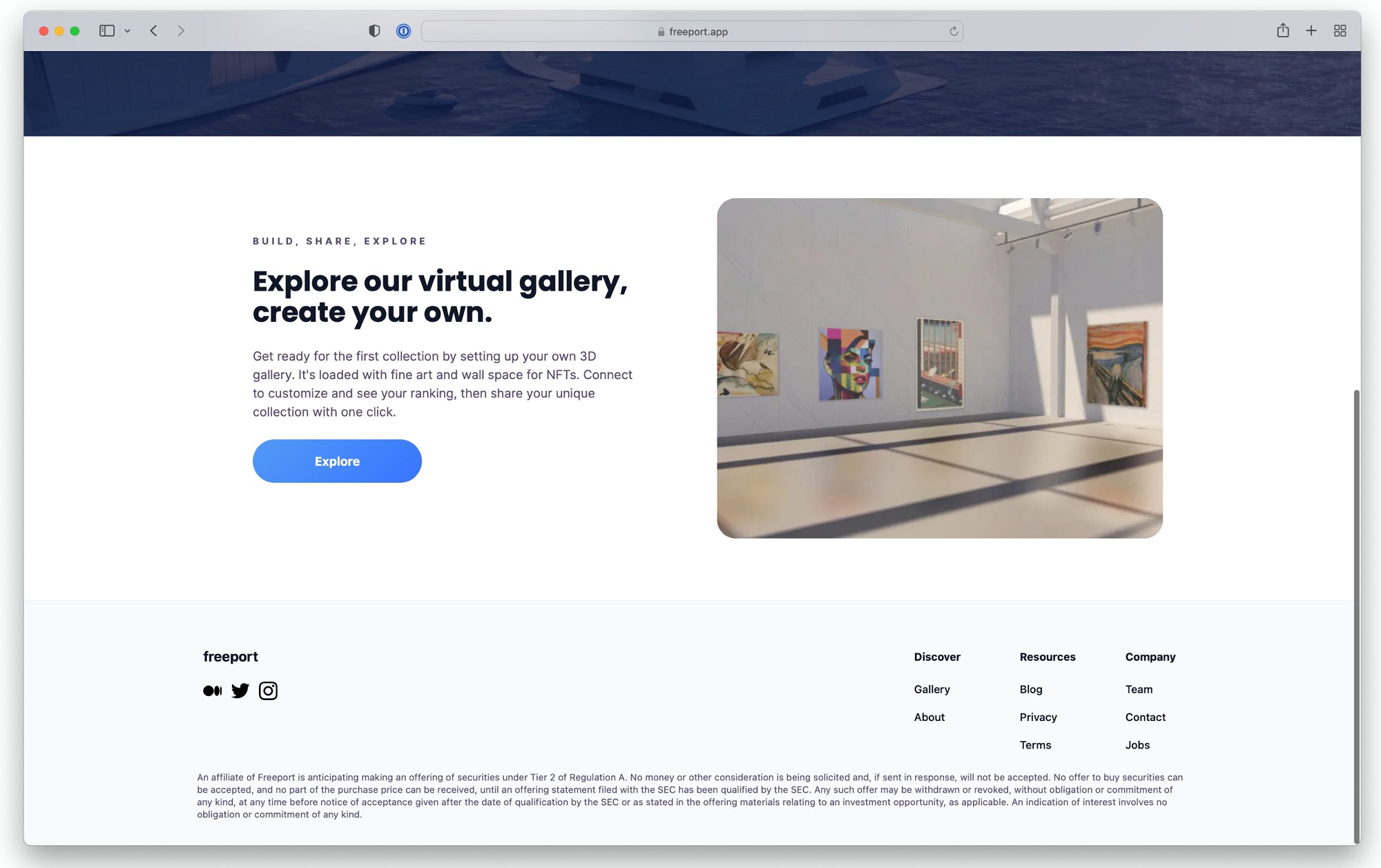Open a new tab with plus icon
The image size is (1381, 868).
tap(1311, 31)
